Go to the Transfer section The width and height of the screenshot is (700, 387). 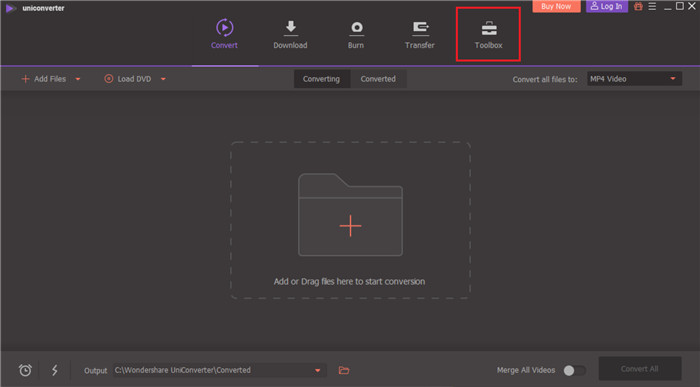pyautogui.click(x=420, y=34)
